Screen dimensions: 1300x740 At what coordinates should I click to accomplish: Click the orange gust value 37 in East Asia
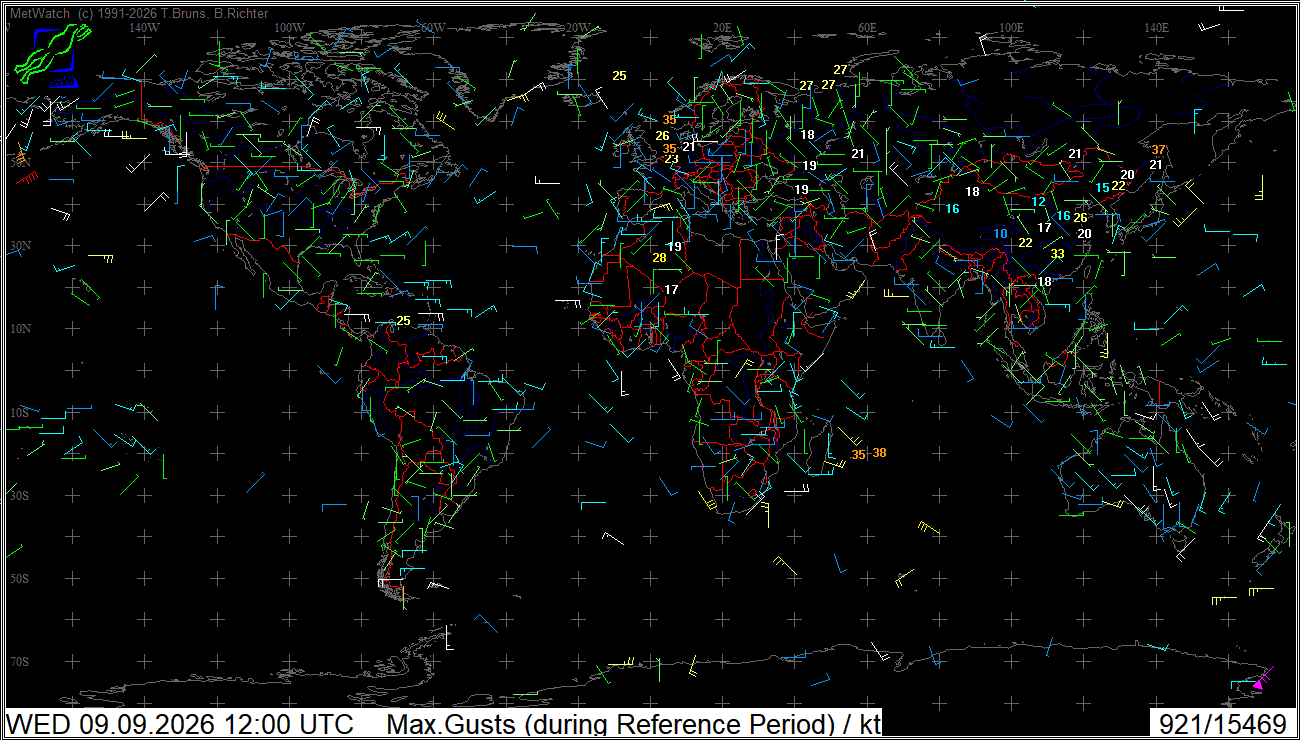point(1159,150)
